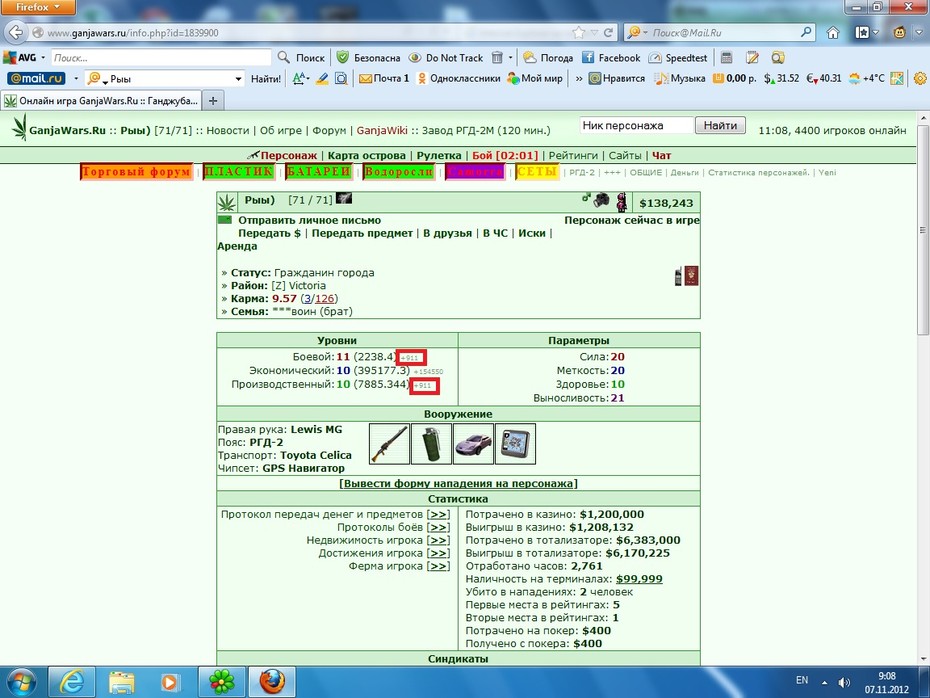Click Вывести форму нападения на персонажа link
Screen dimensions: 930x698
click(458, 483)
